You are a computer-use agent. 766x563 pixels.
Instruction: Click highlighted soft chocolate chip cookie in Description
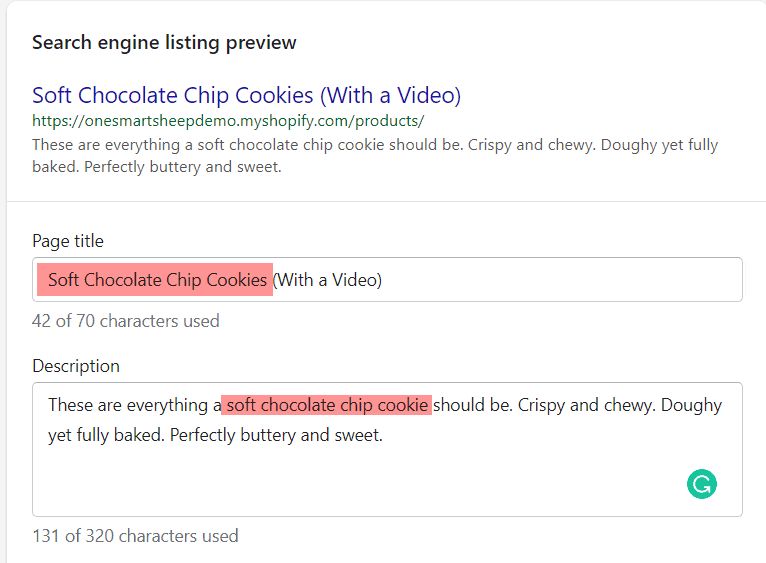327,405
